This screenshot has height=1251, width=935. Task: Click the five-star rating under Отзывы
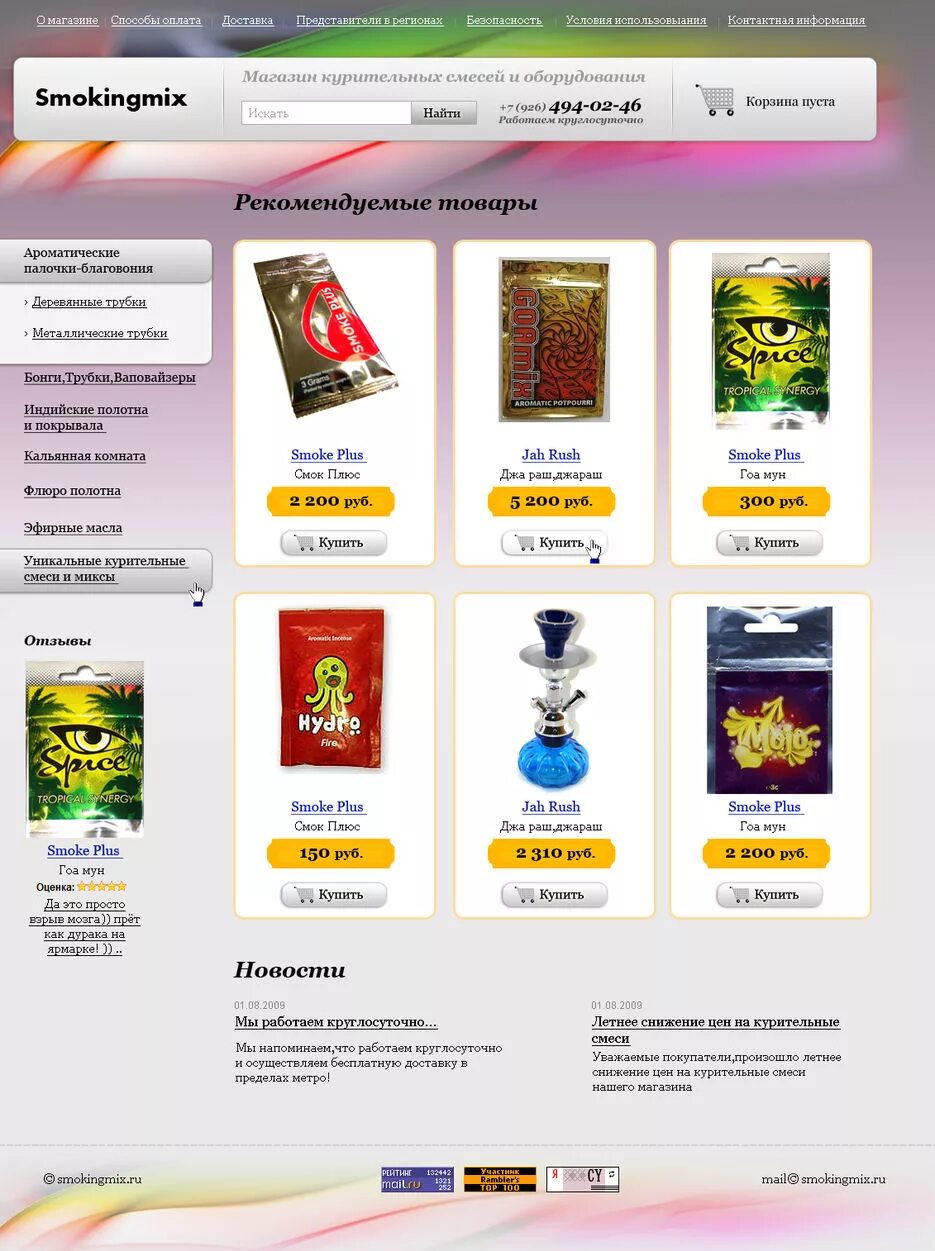[102, 886]
